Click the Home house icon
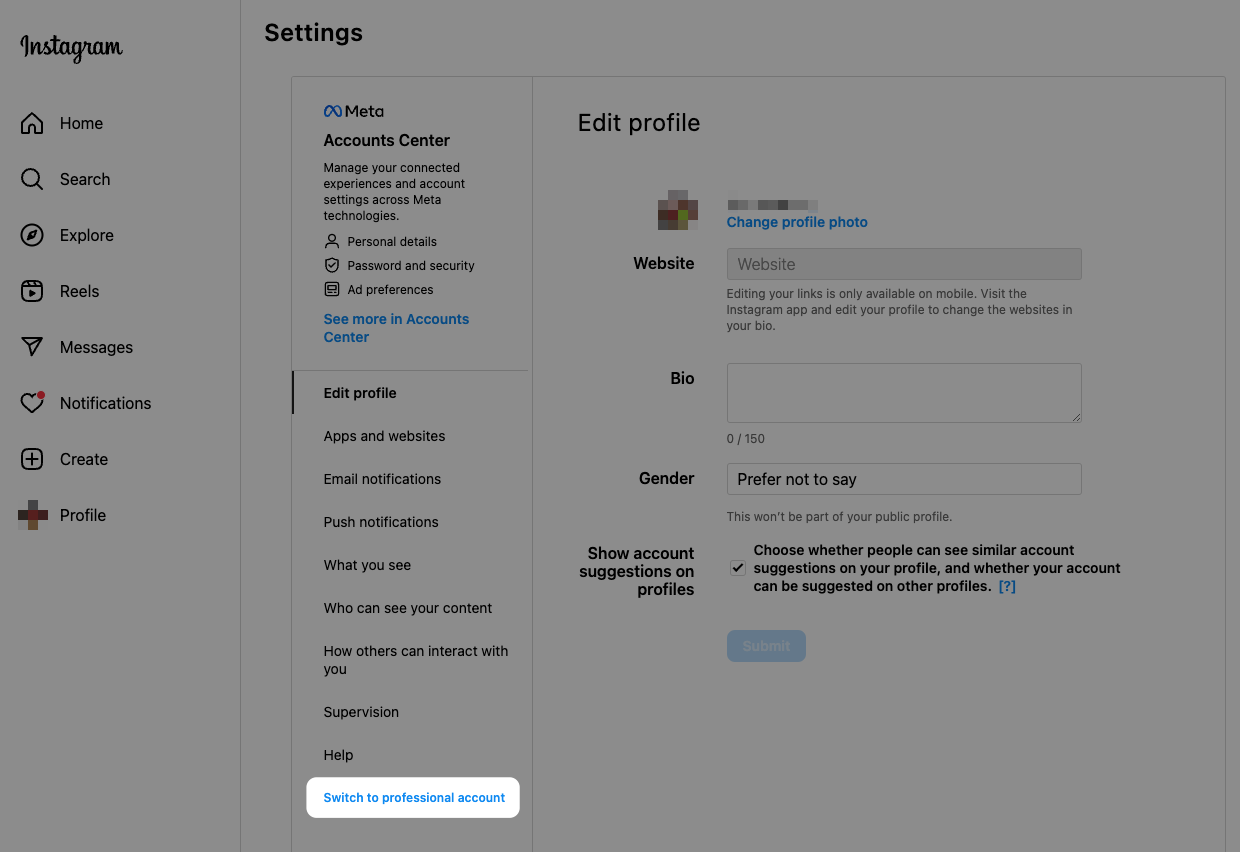 tap(32, 124)
